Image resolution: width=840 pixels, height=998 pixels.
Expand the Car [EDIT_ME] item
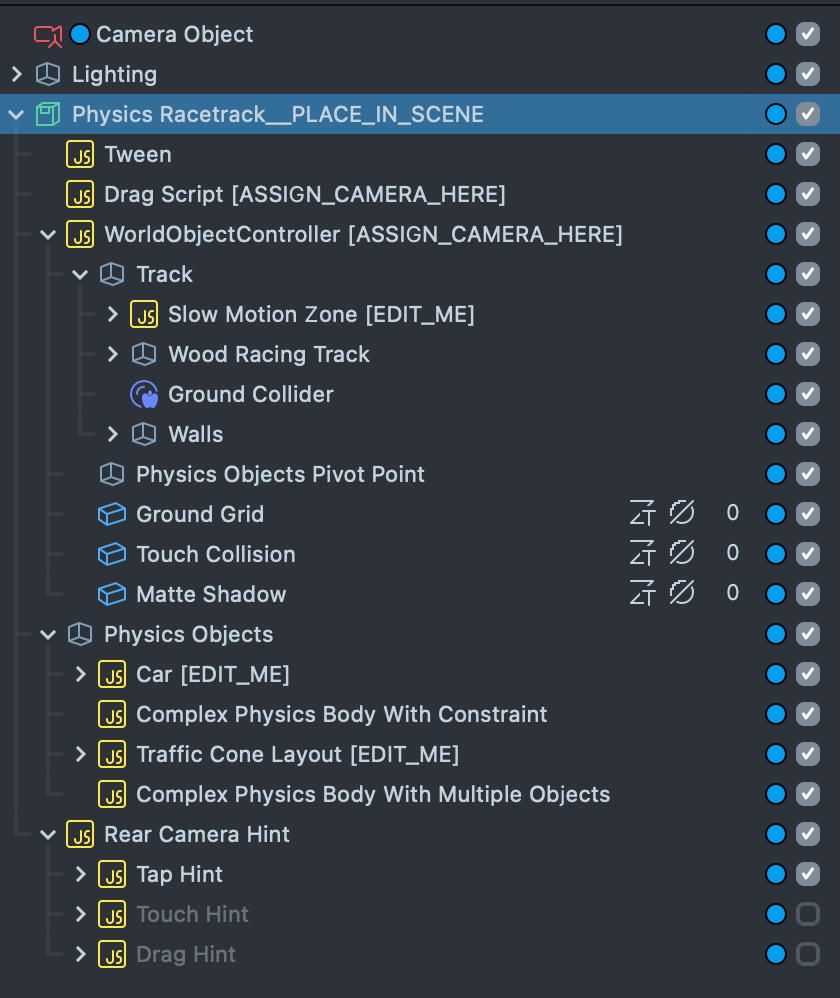coord(81,675)
